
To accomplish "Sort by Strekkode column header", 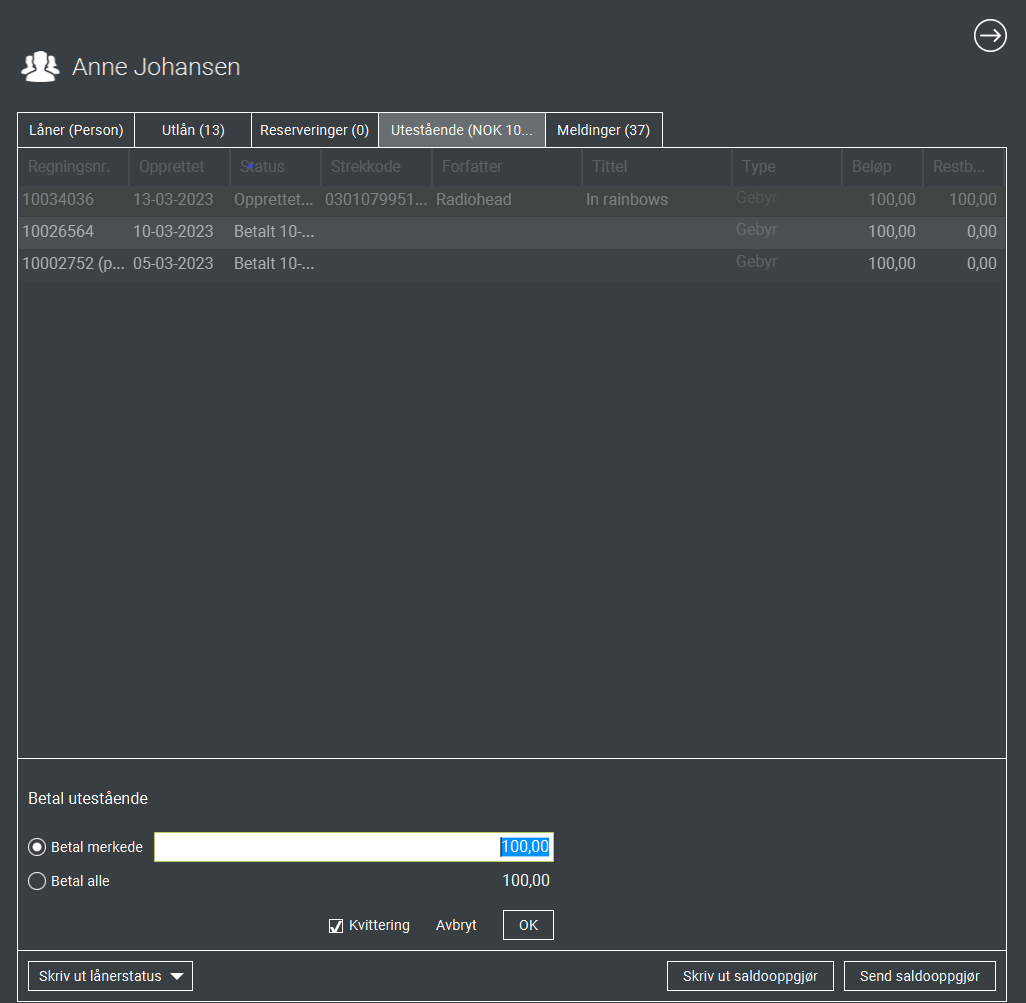I will pyautogui.click(x=376, y=167).
